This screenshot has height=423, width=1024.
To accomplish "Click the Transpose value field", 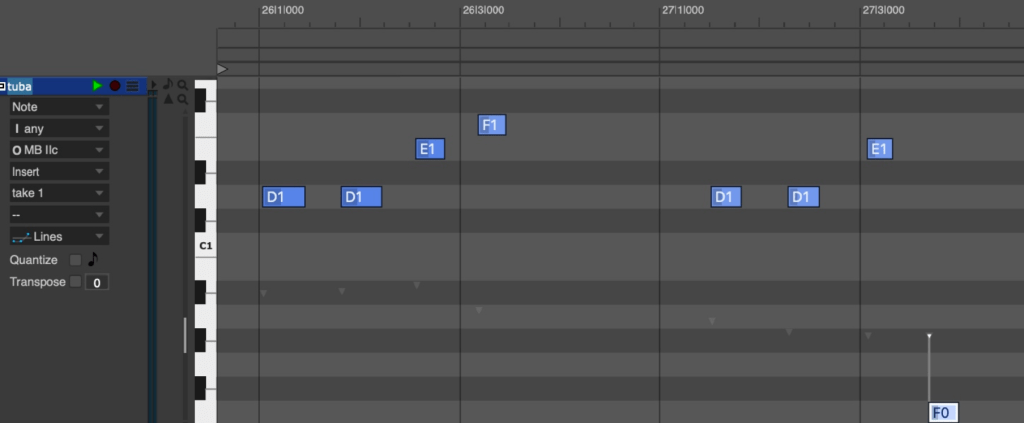I will click(x=96, y=283).
